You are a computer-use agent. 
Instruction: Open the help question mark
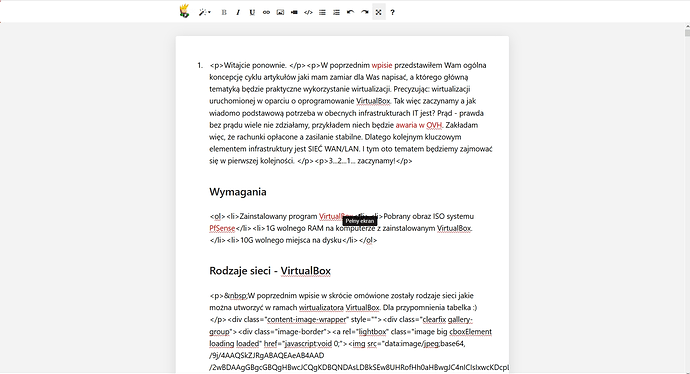tap(393, 12)
